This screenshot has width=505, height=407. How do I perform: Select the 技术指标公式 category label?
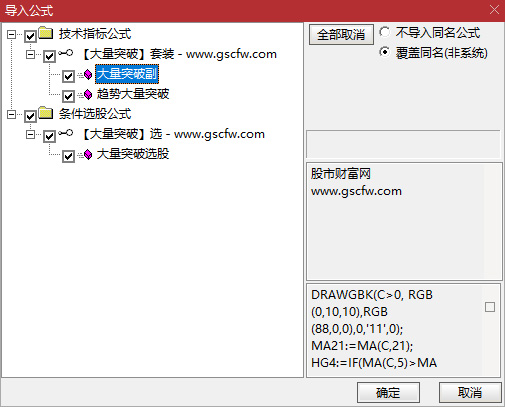click(x=95, y=34)
